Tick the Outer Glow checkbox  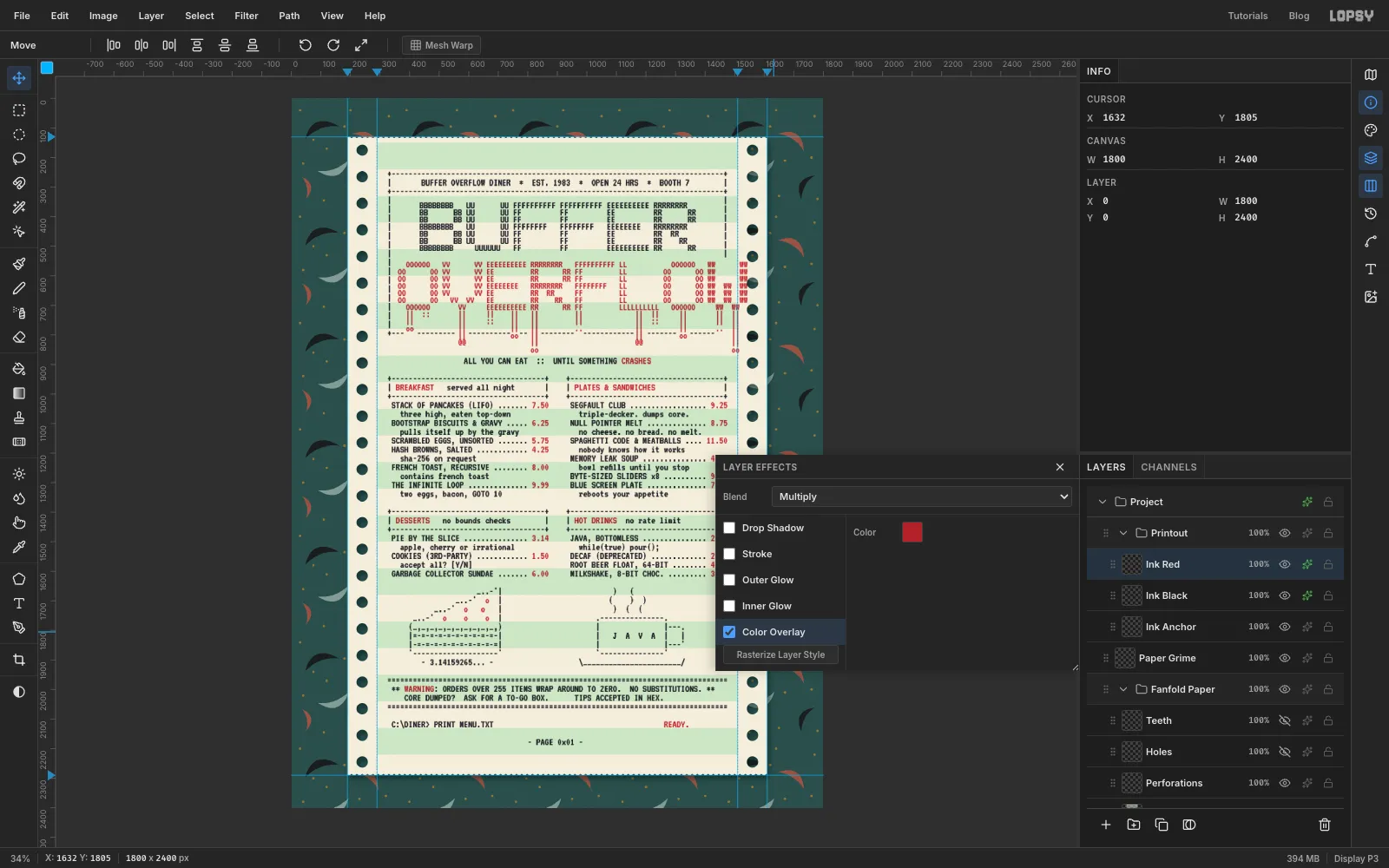tap(729, 580)
